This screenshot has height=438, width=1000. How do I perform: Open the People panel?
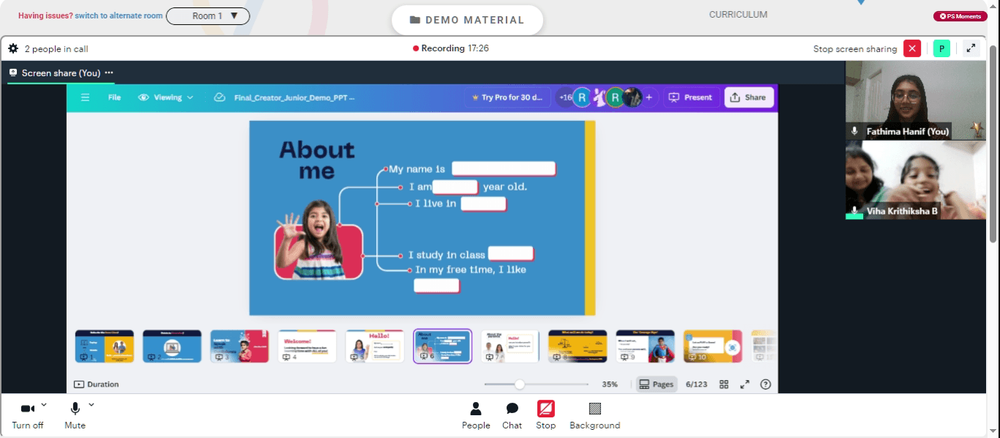(x=476, y=416)
